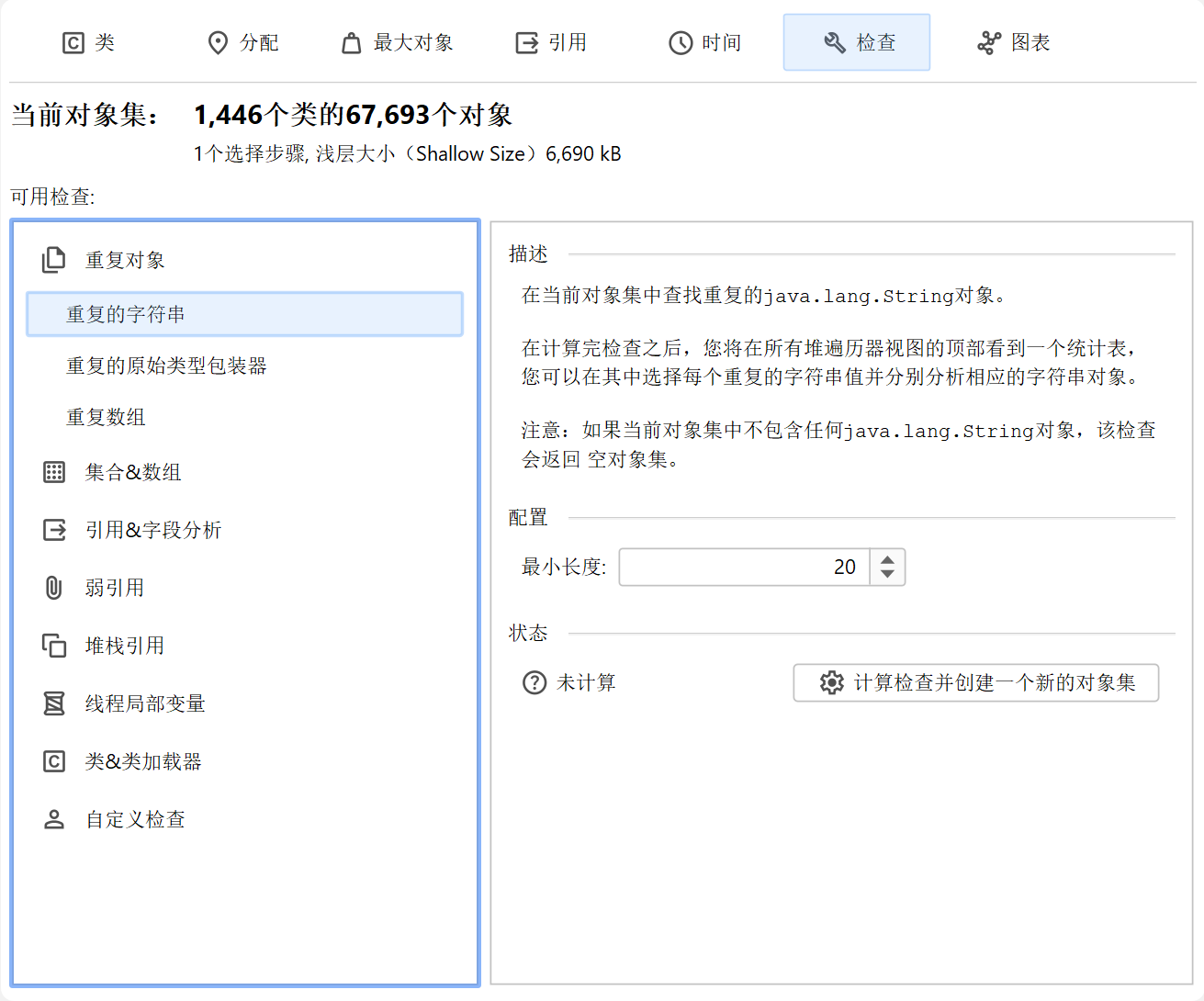Click the location pin icon for 分配
Viewport: 1204px width, 1001px height.
[218, 43]
